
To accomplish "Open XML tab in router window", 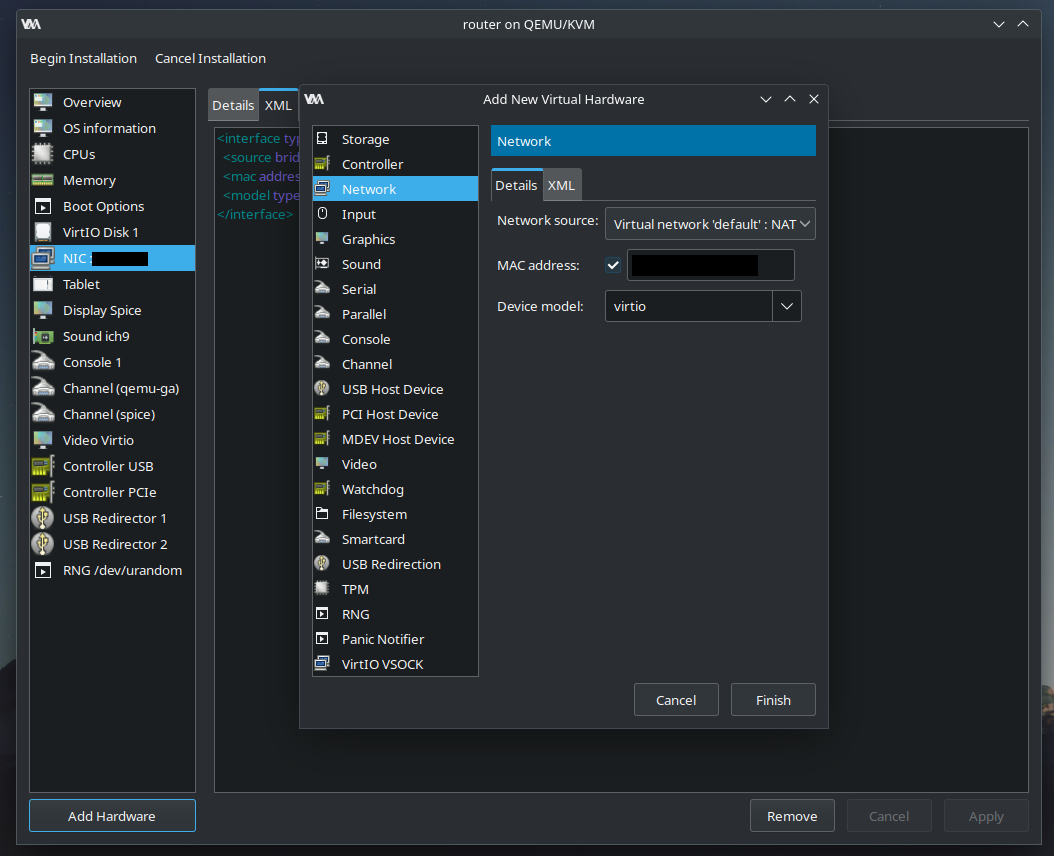I will [278, 105].
